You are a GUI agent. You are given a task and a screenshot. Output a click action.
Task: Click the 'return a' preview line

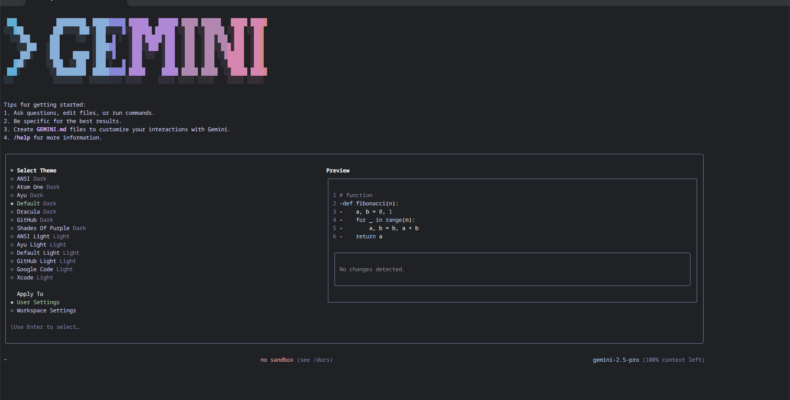coord(369,237)
